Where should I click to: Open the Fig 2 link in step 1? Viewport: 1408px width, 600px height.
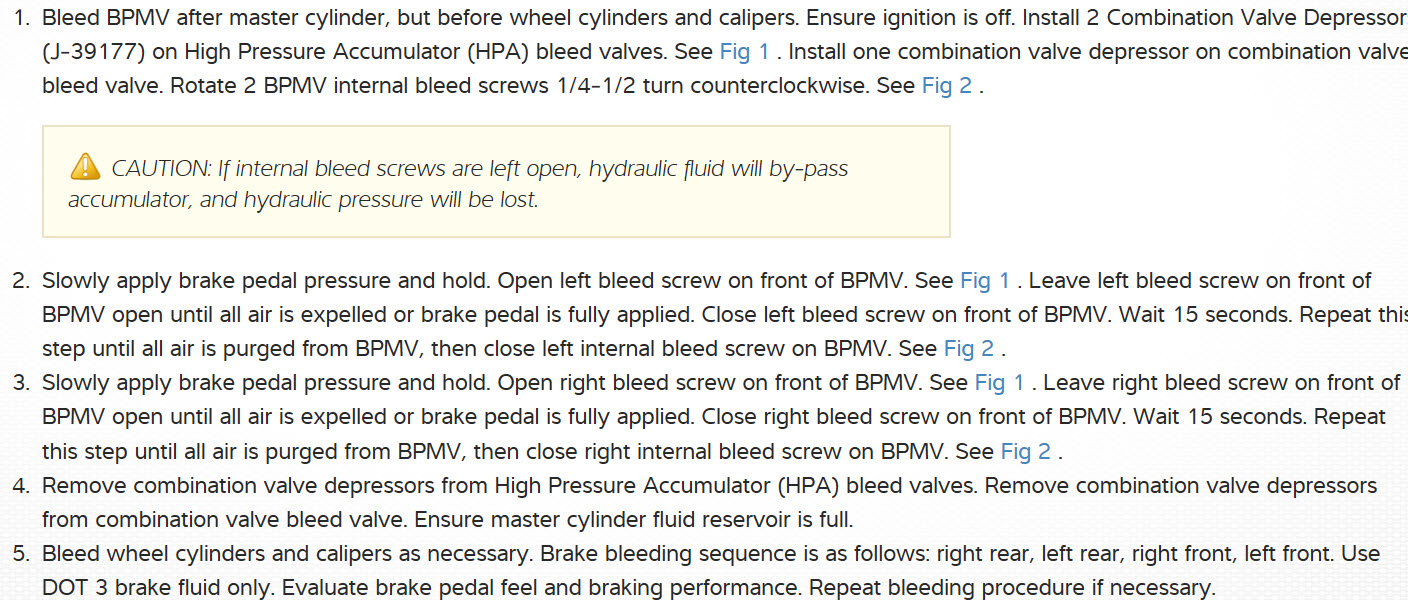pos(946,86)
